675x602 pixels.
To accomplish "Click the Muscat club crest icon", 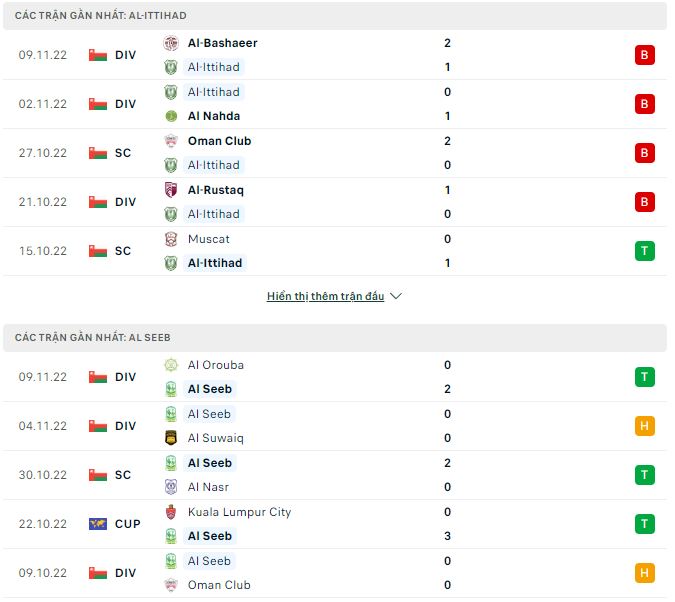I will pos(171,239).
